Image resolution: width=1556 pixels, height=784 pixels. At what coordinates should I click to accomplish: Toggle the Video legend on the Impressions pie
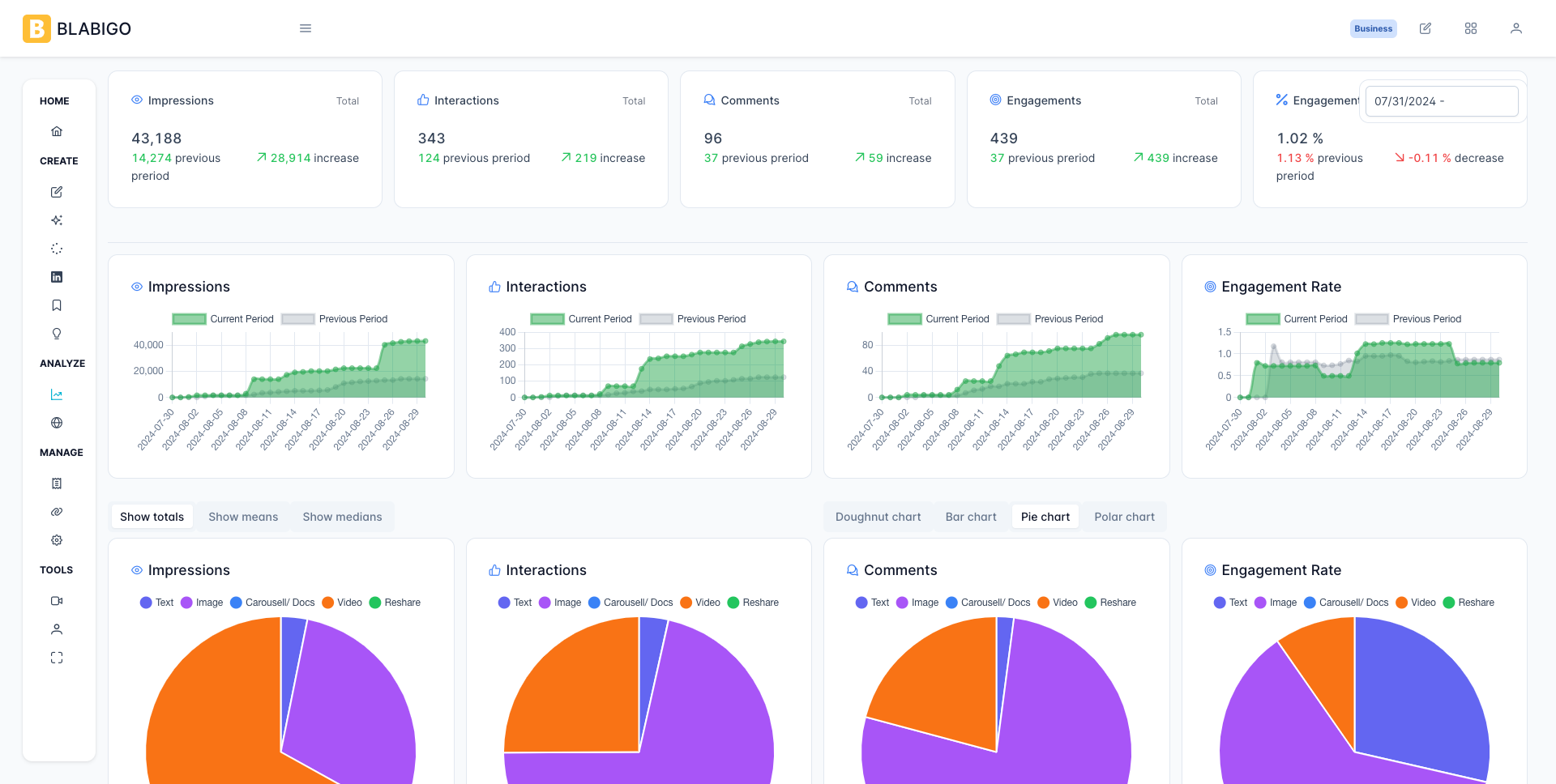[342, 603]
